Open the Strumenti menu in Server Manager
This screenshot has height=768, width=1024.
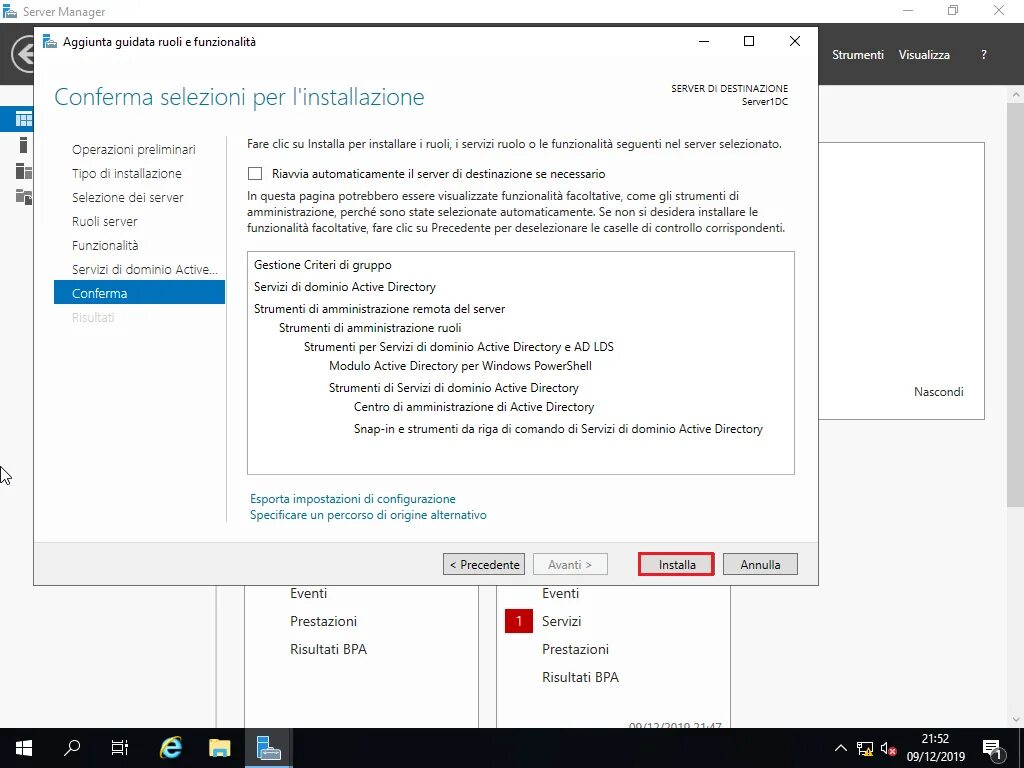857,55
